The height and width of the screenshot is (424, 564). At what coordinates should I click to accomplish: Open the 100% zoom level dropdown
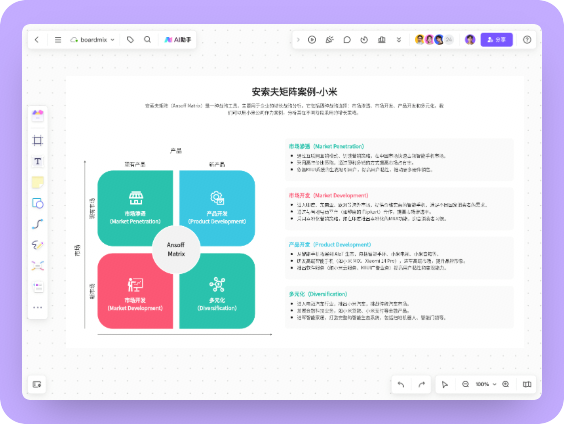[x=486, y=384]
